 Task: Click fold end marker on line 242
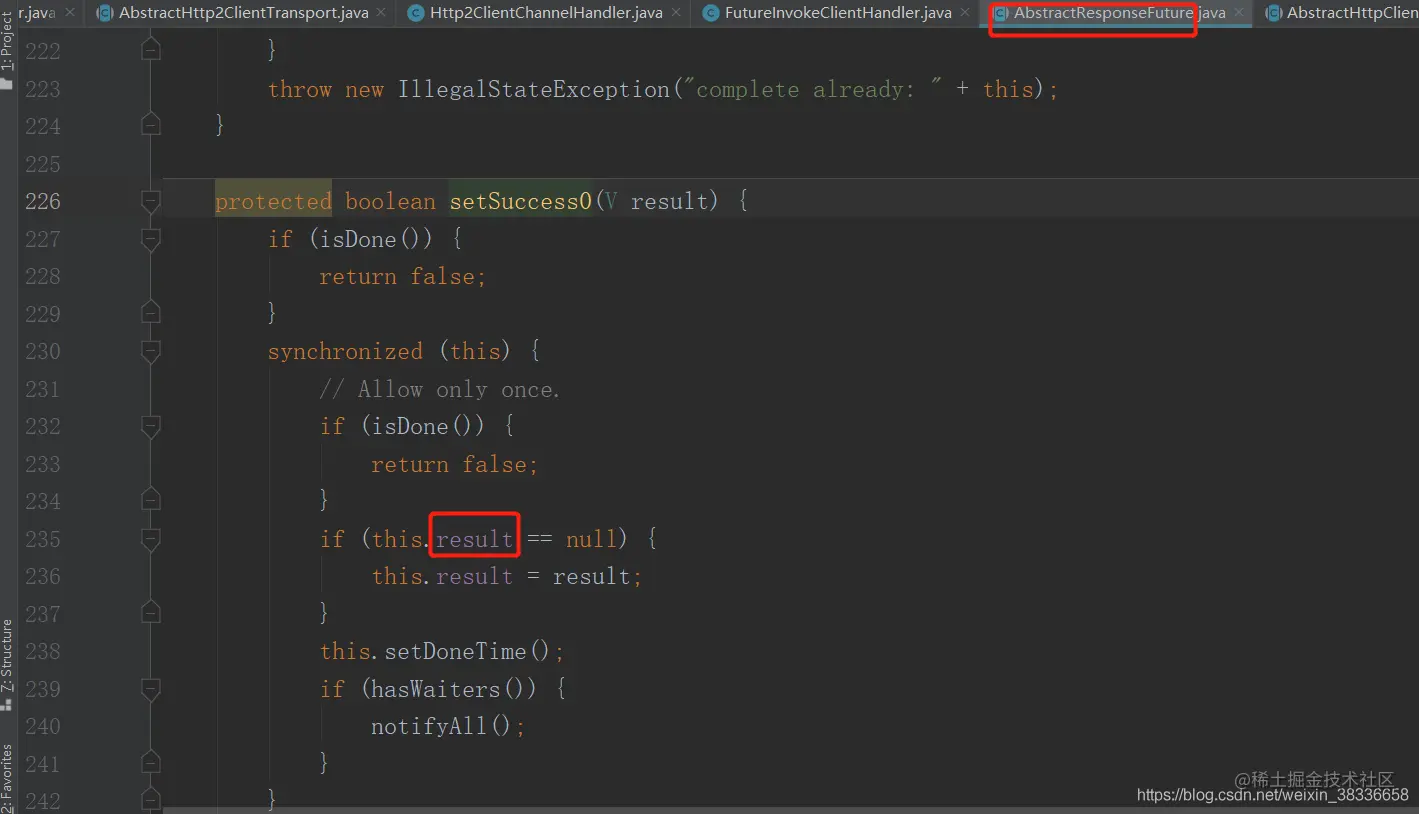click(x=151, y=800)
